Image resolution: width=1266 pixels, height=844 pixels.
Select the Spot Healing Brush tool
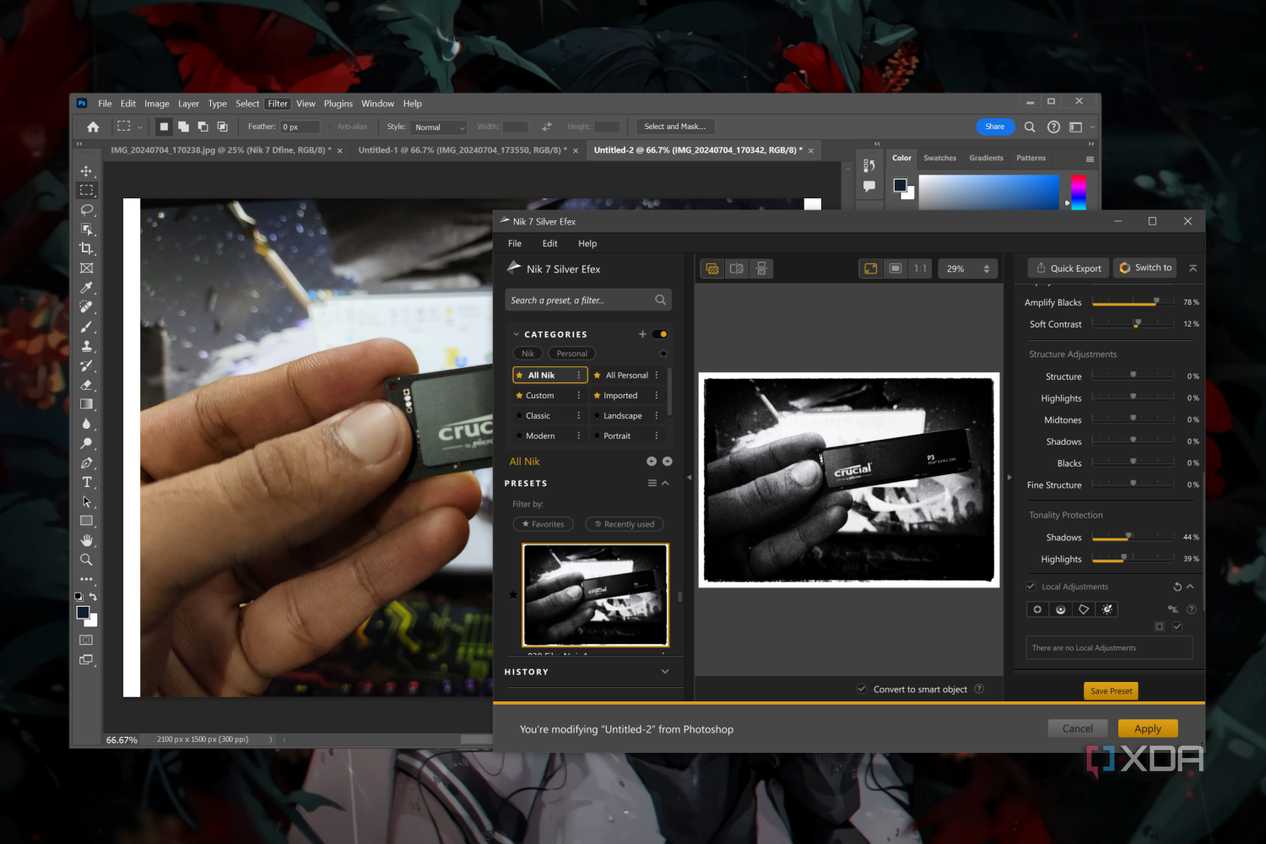coord(87,307)
